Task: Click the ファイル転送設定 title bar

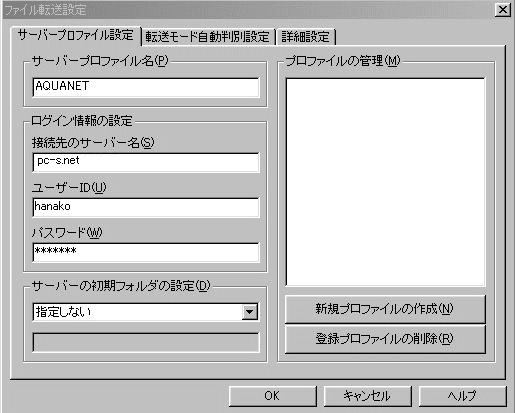Action: 248,10
